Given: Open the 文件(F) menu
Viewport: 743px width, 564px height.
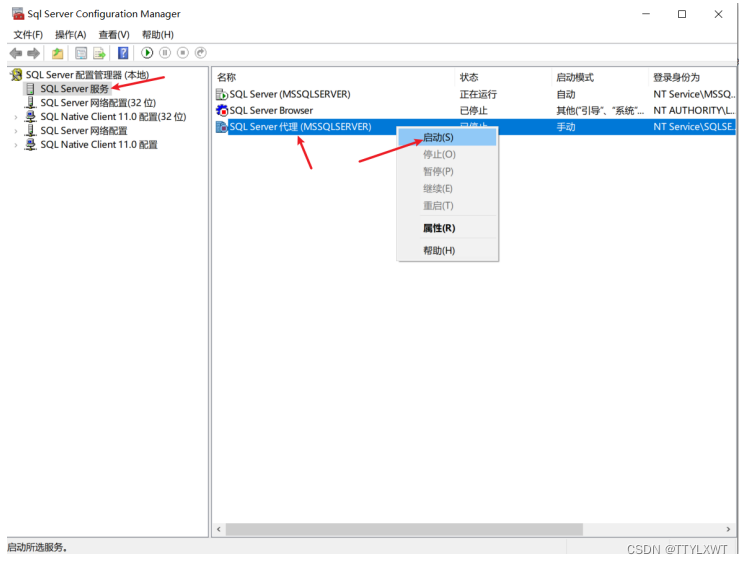Looking at the screenshot, I should click(x=28, y=35).
